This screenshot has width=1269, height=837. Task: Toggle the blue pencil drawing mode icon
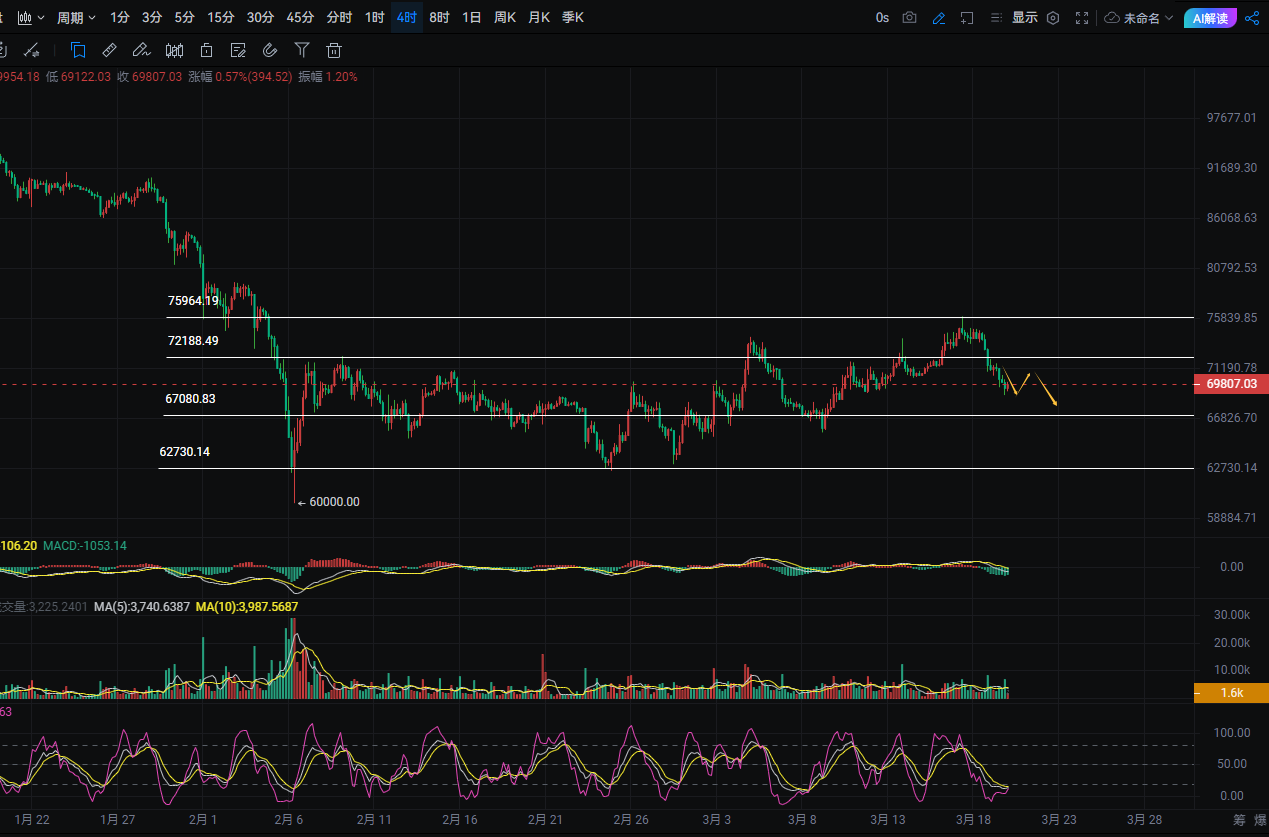(938, 17)
